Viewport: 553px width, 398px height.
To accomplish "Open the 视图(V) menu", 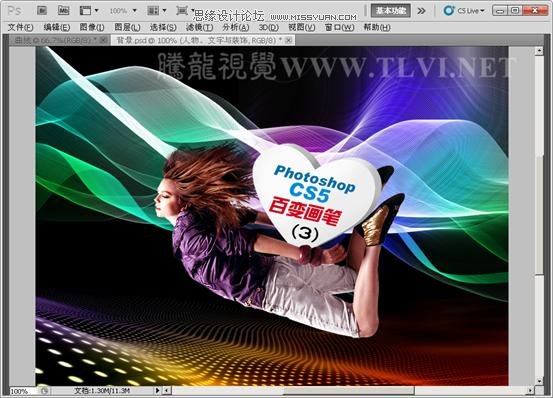I will (x=302, y=27).
